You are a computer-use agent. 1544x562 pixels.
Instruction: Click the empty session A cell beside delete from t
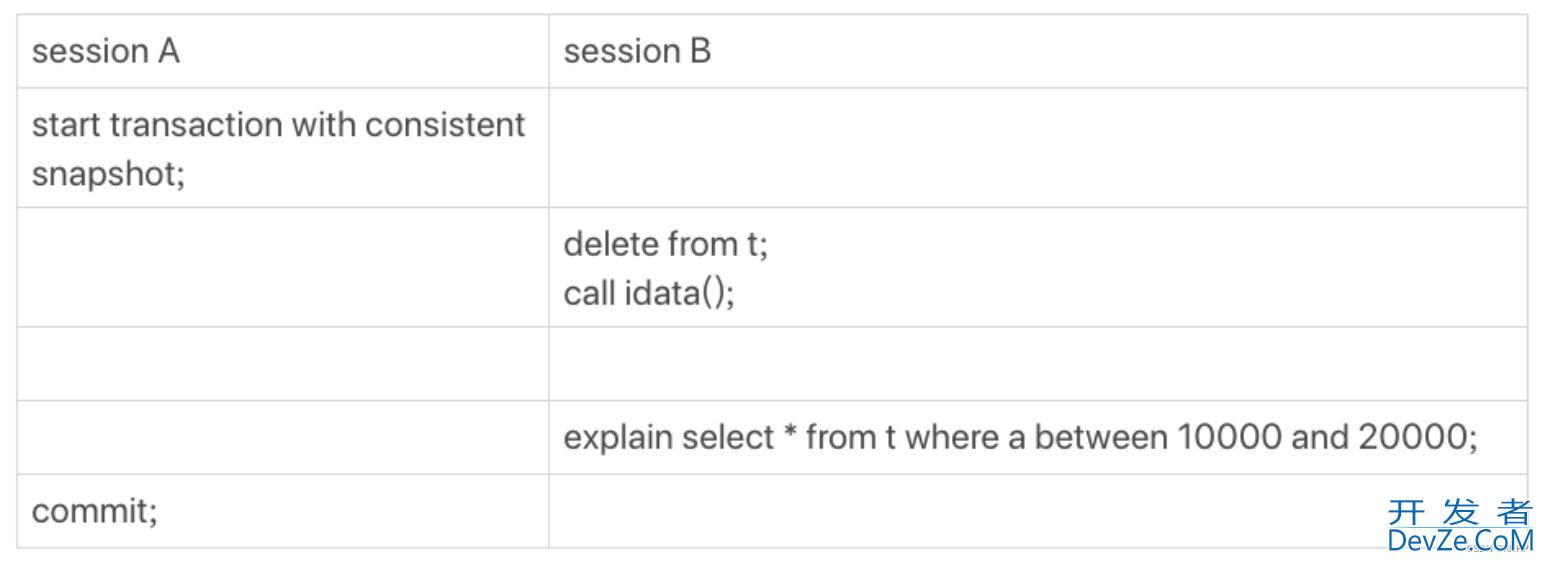[282, 267]
